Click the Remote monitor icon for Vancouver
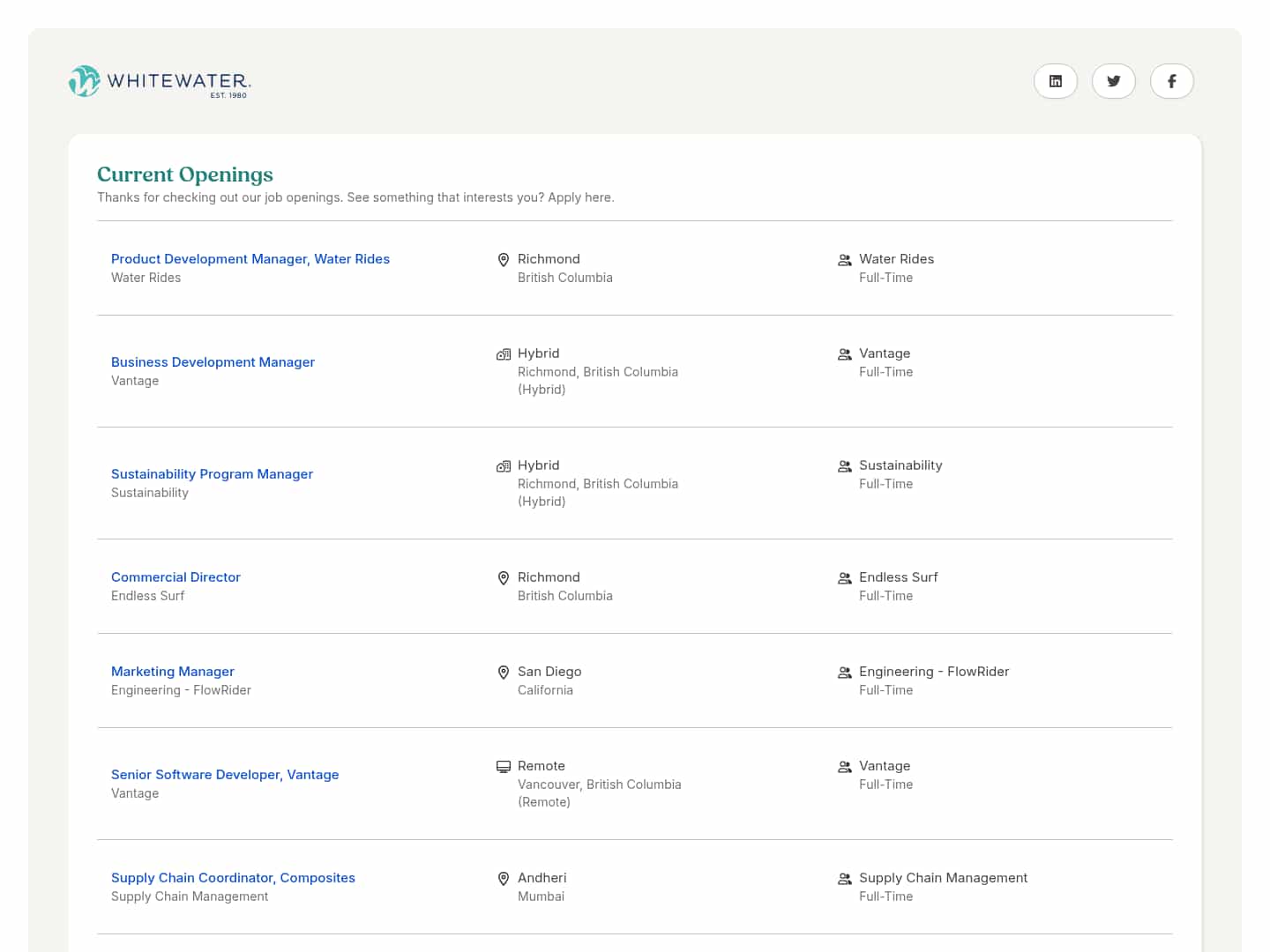 (504, 767)
